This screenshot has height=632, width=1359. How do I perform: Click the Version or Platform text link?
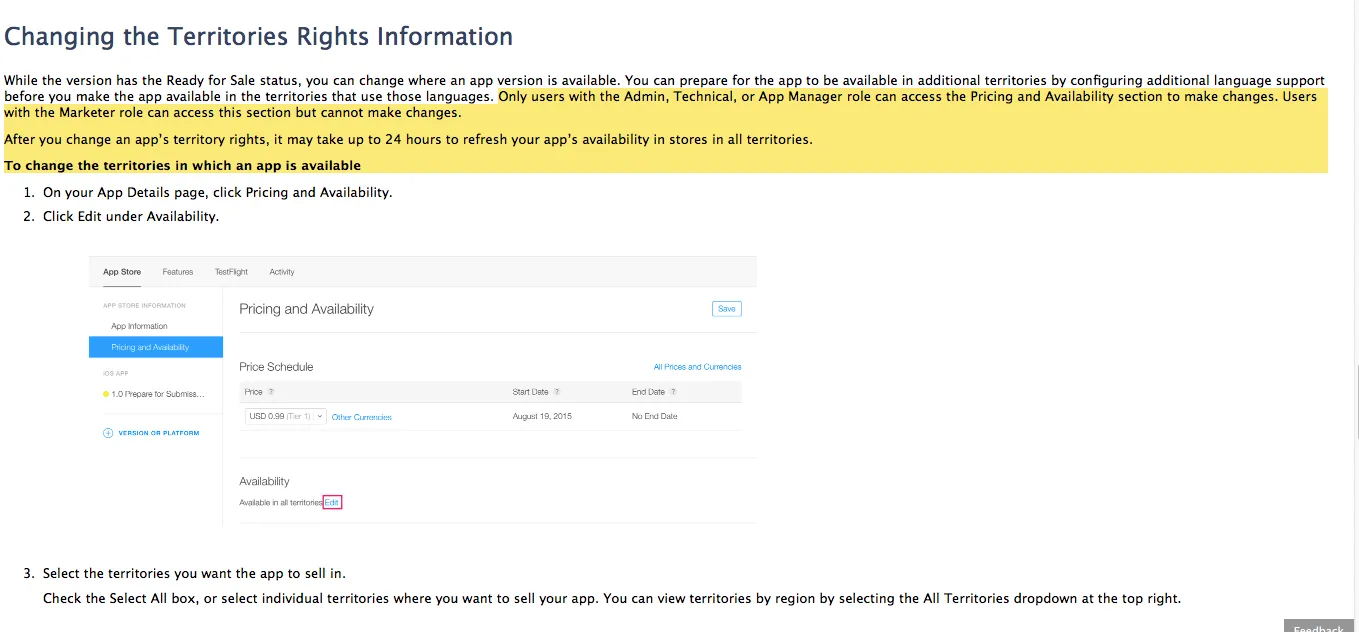[159, 433]
